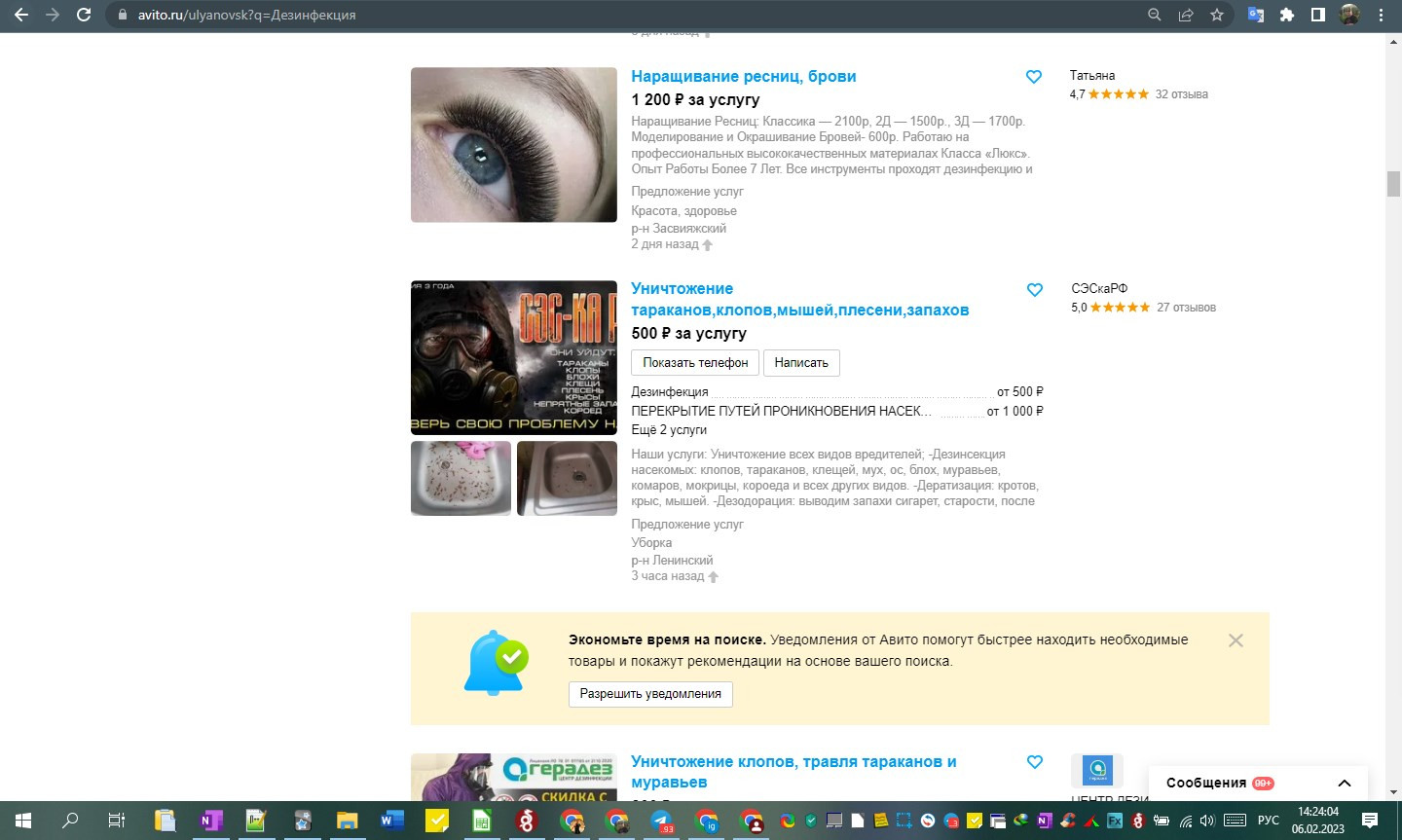Toggle the Chrome side panel
The height and width of the screenshot is (840, 1402).
(1318, 15)
